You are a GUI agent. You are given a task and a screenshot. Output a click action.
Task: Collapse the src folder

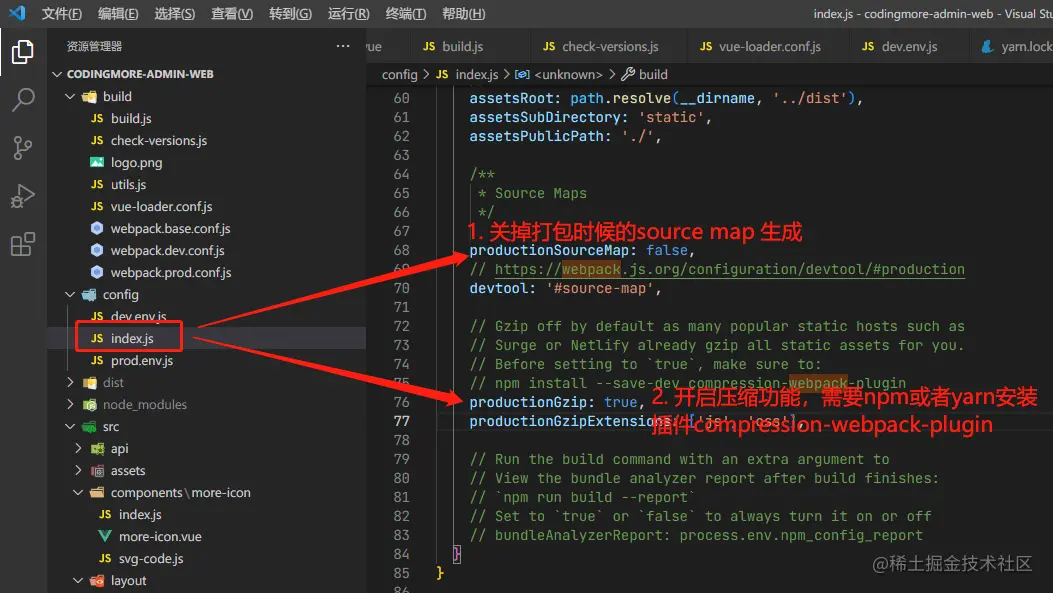point(70,426)
